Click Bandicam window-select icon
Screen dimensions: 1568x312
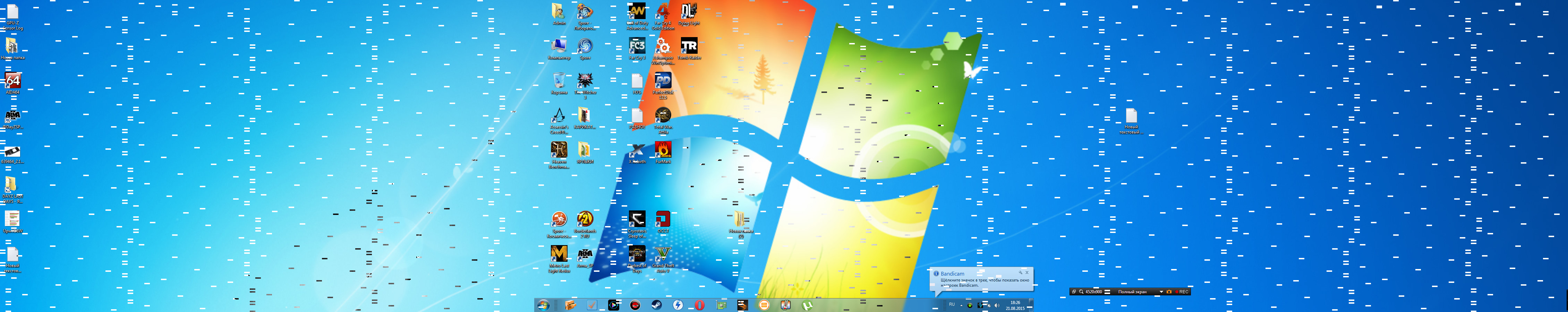click(1074, 292)
